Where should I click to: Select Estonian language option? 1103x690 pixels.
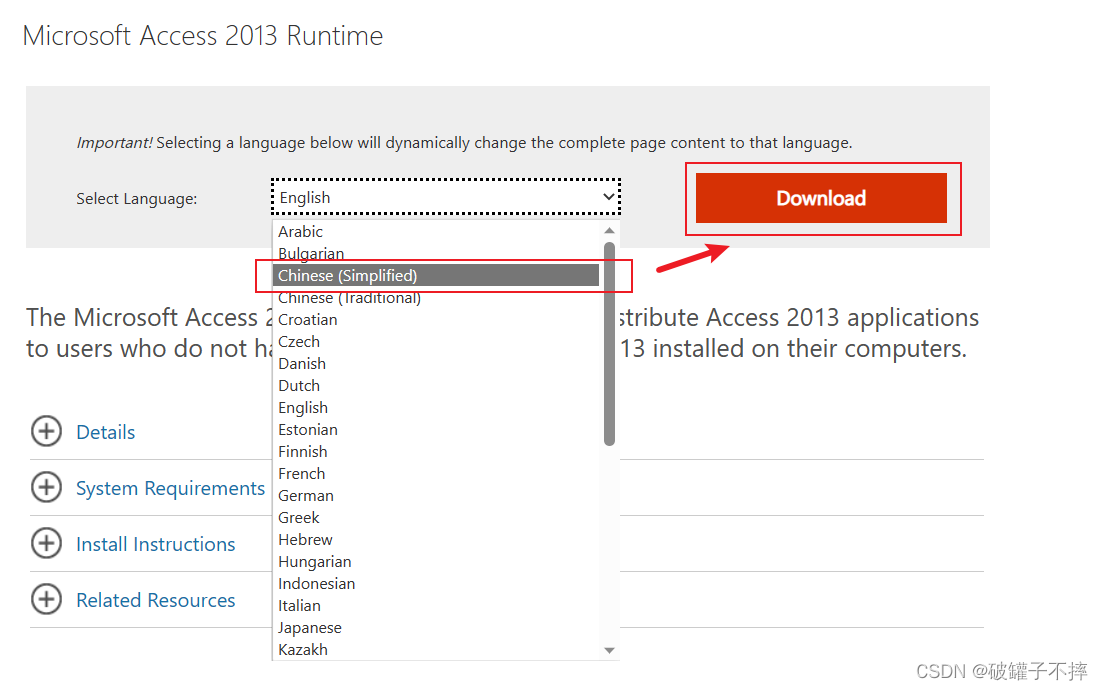tap(436, 429)
